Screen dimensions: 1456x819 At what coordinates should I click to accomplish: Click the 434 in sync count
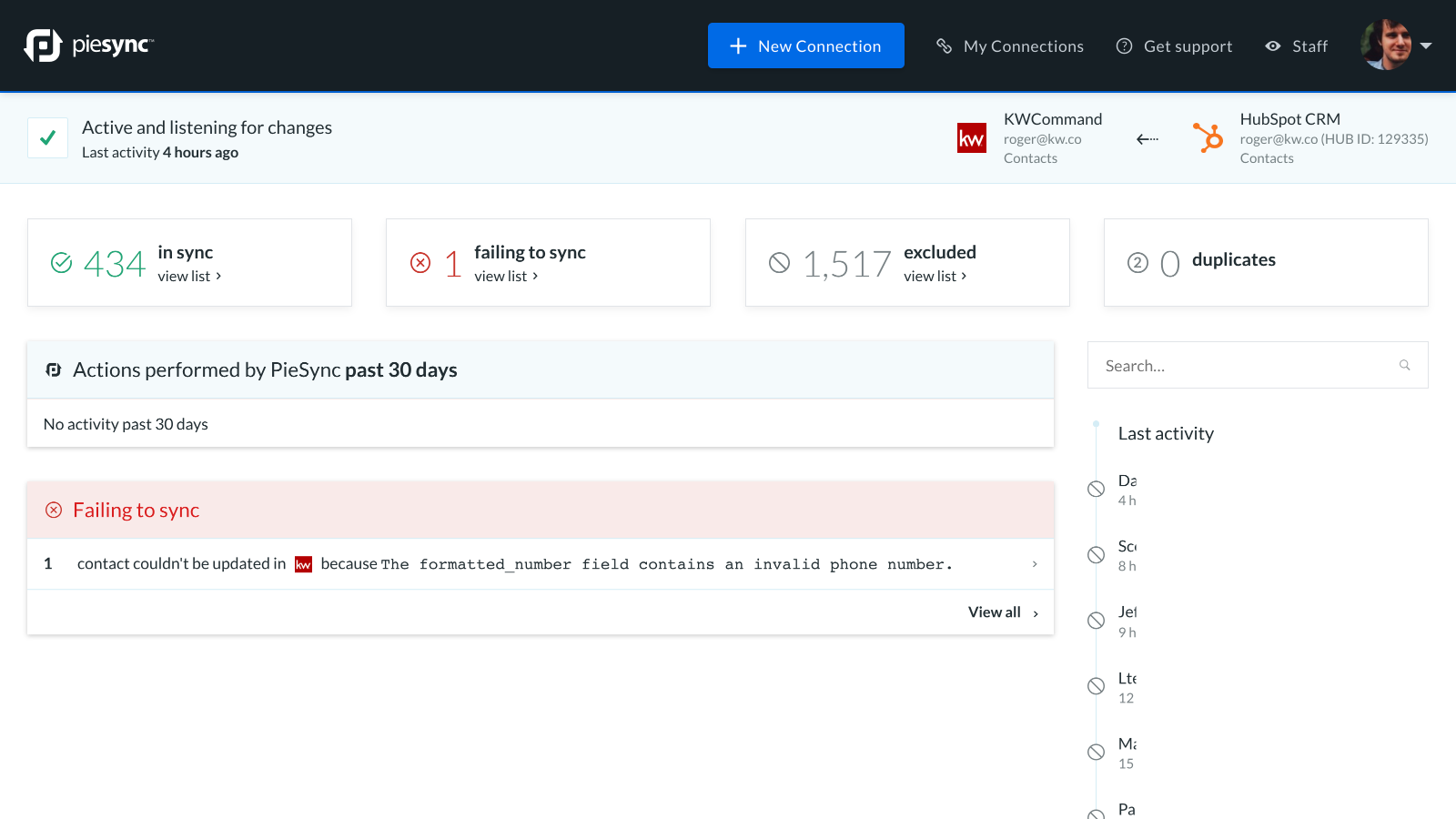115,264
